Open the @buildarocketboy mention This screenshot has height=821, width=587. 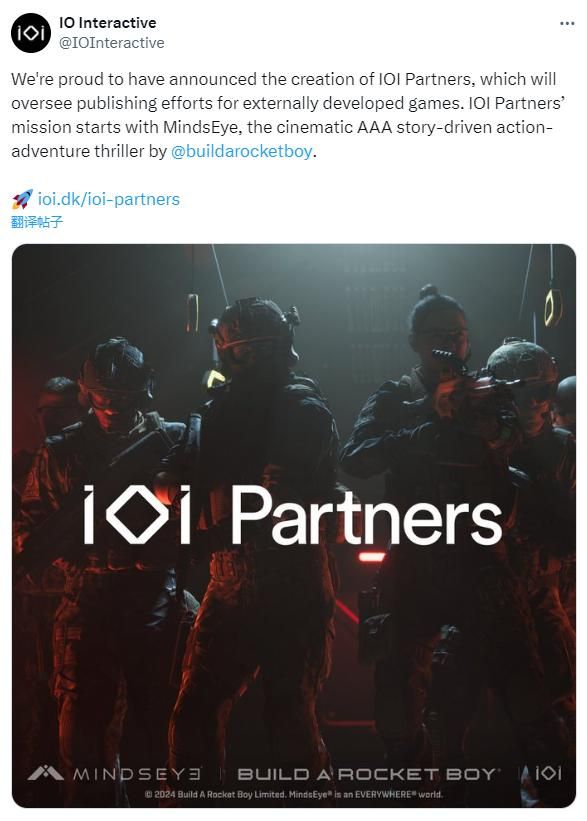[241, 151]
